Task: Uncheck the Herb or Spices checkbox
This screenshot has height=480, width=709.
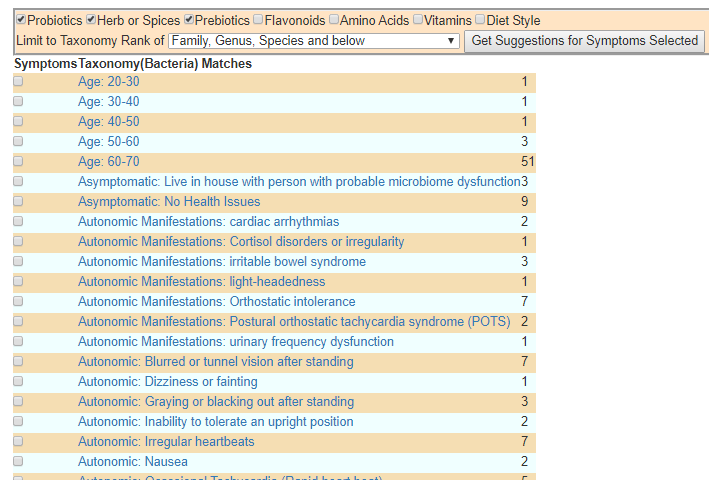Action: [x=91, y=20]
